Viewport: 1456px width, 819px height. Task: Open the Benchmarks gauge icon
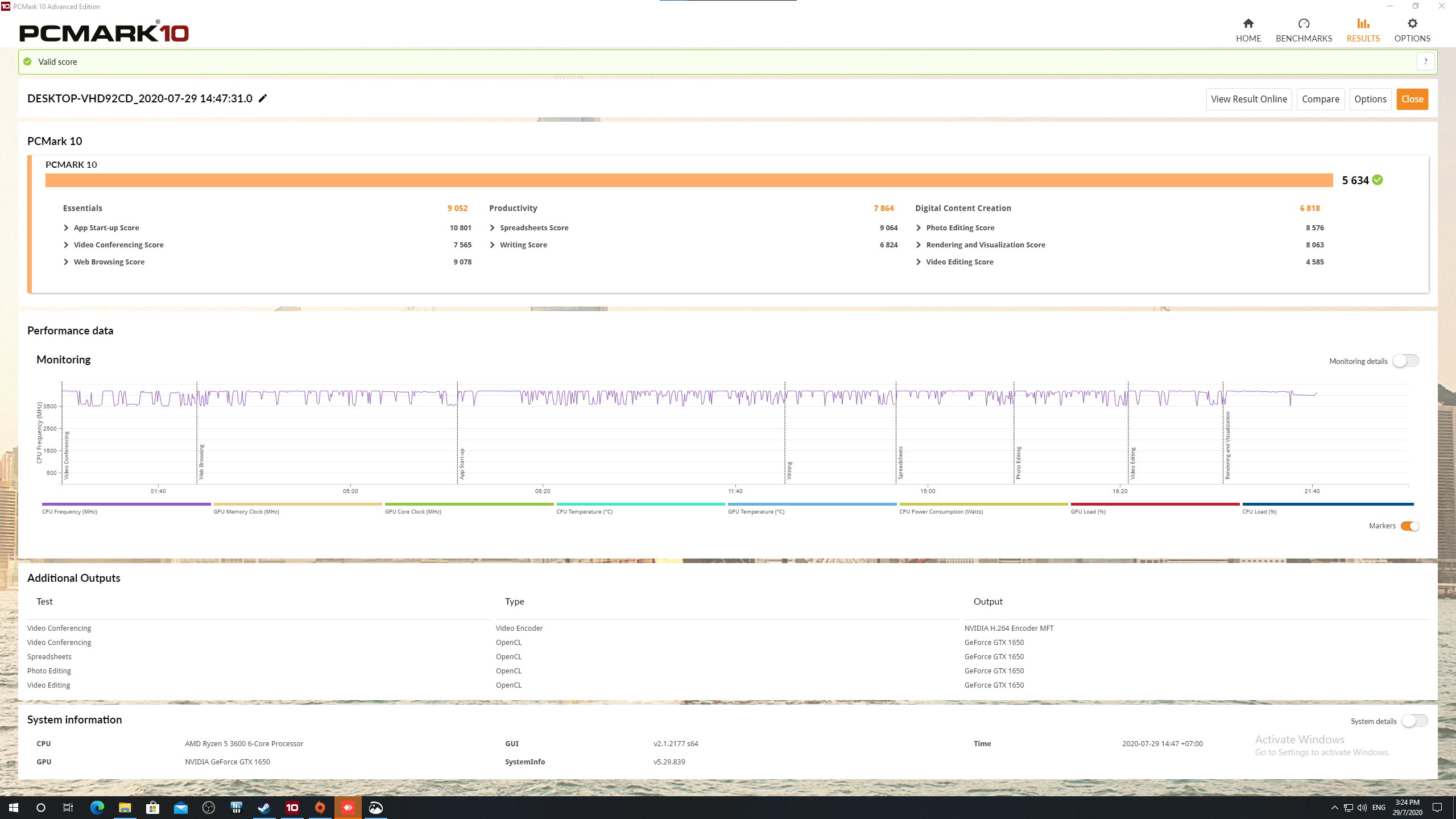point(1304,24)
